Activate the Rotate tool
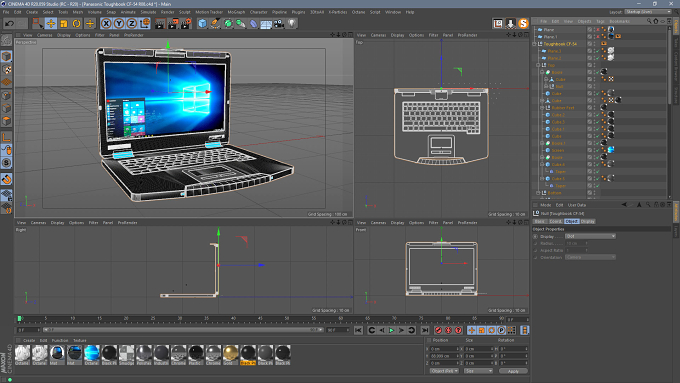 pos(77,23)
